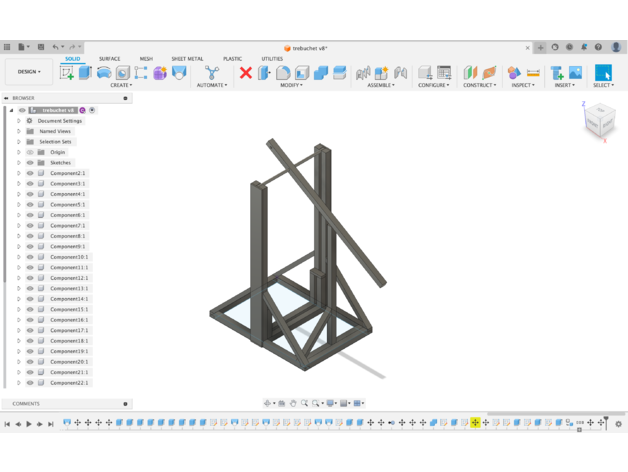Click the Automate scissors icon

[212, 72]
